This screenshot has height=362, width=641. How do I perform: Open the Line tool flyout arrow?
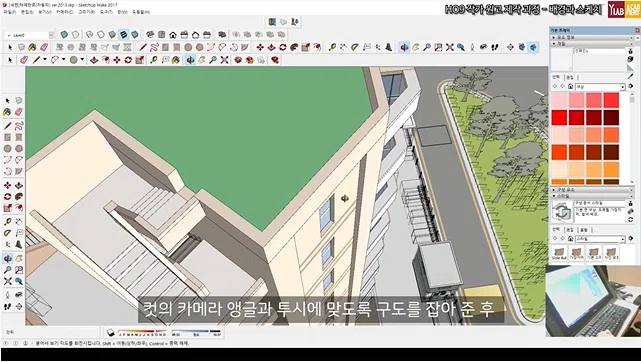(45, 60)
